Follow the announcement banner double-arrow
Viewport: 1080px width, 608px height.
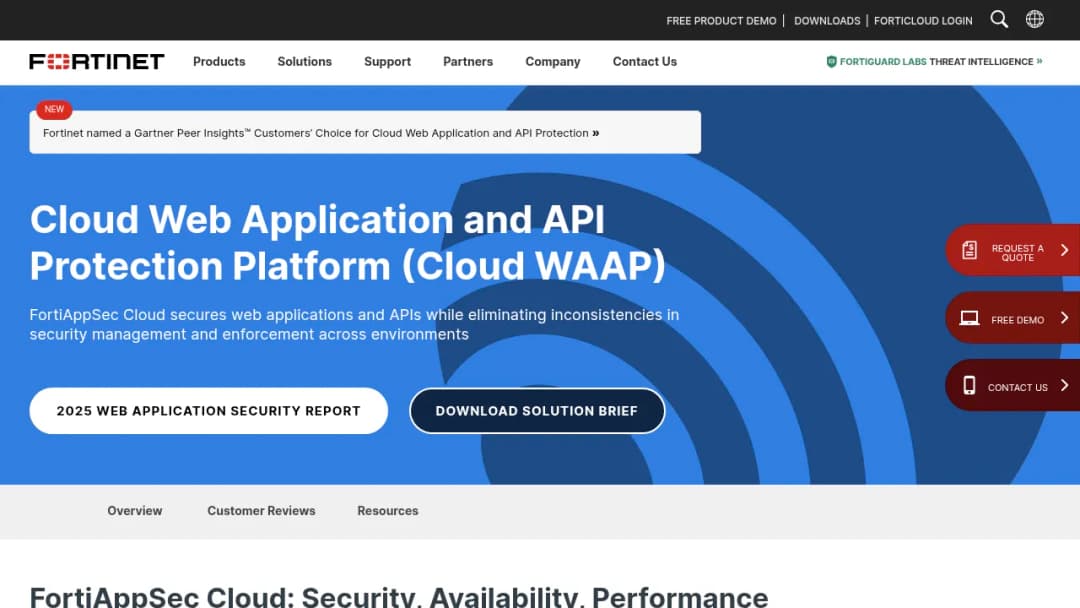tap(596, 133)
